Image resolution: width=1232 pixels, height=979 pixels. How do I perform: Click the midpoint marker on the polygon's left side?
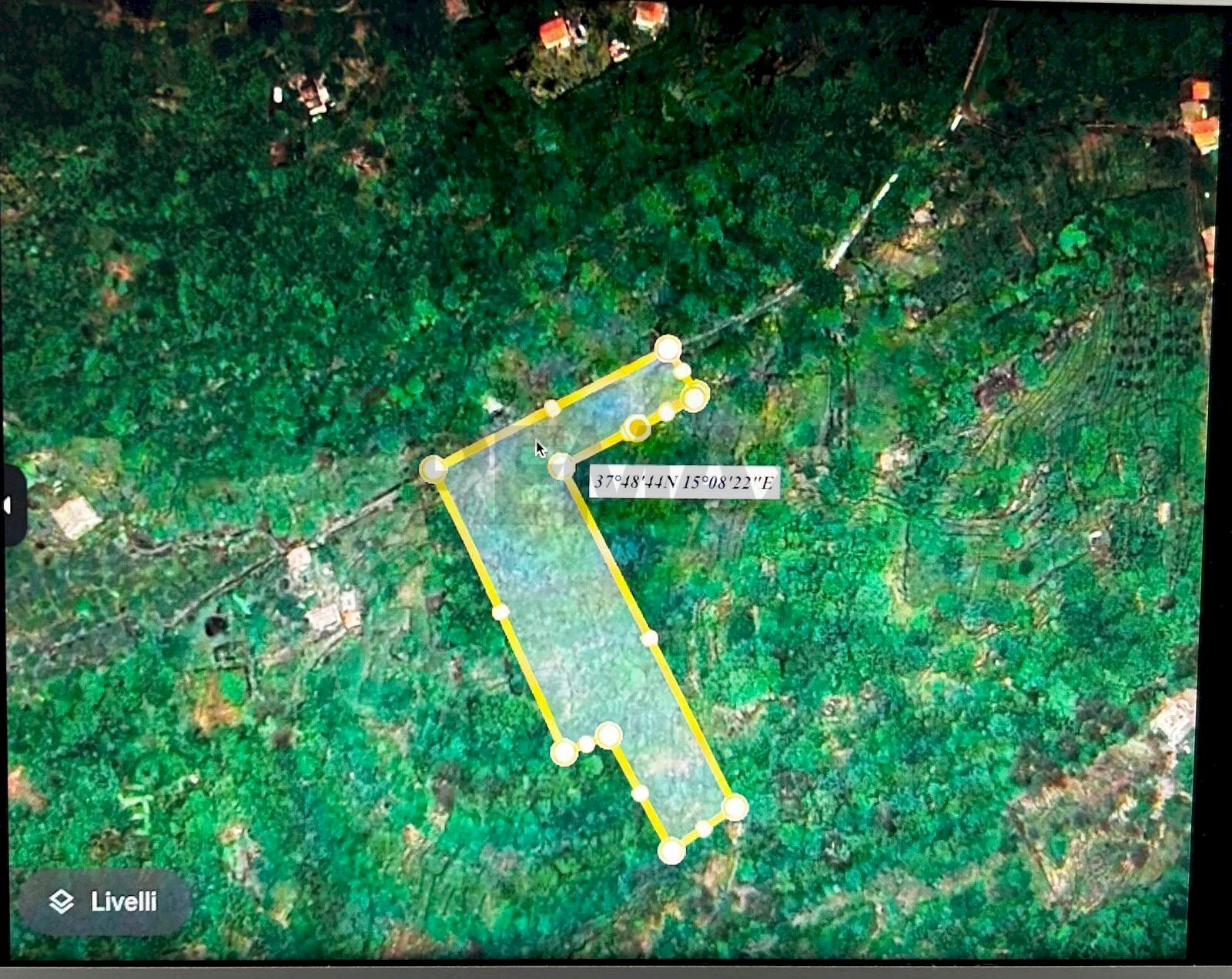click(500, 610)
